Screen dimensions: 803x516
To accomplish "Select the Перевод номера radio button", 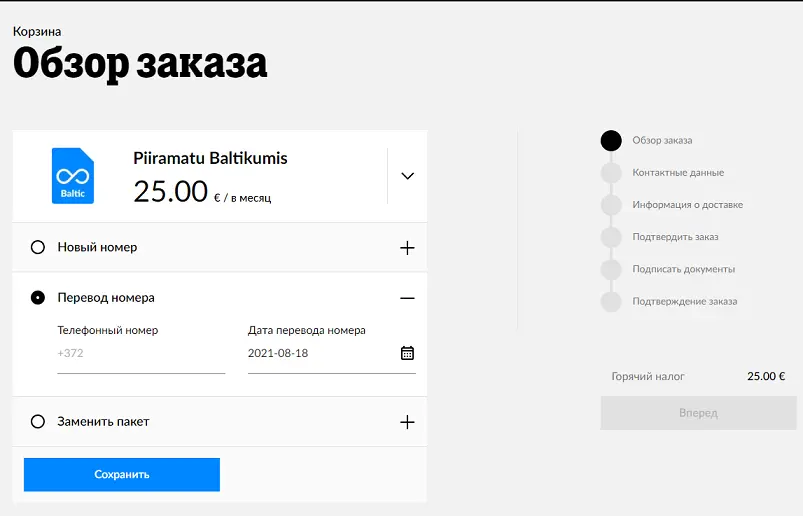I will click(x=38, y=297).
